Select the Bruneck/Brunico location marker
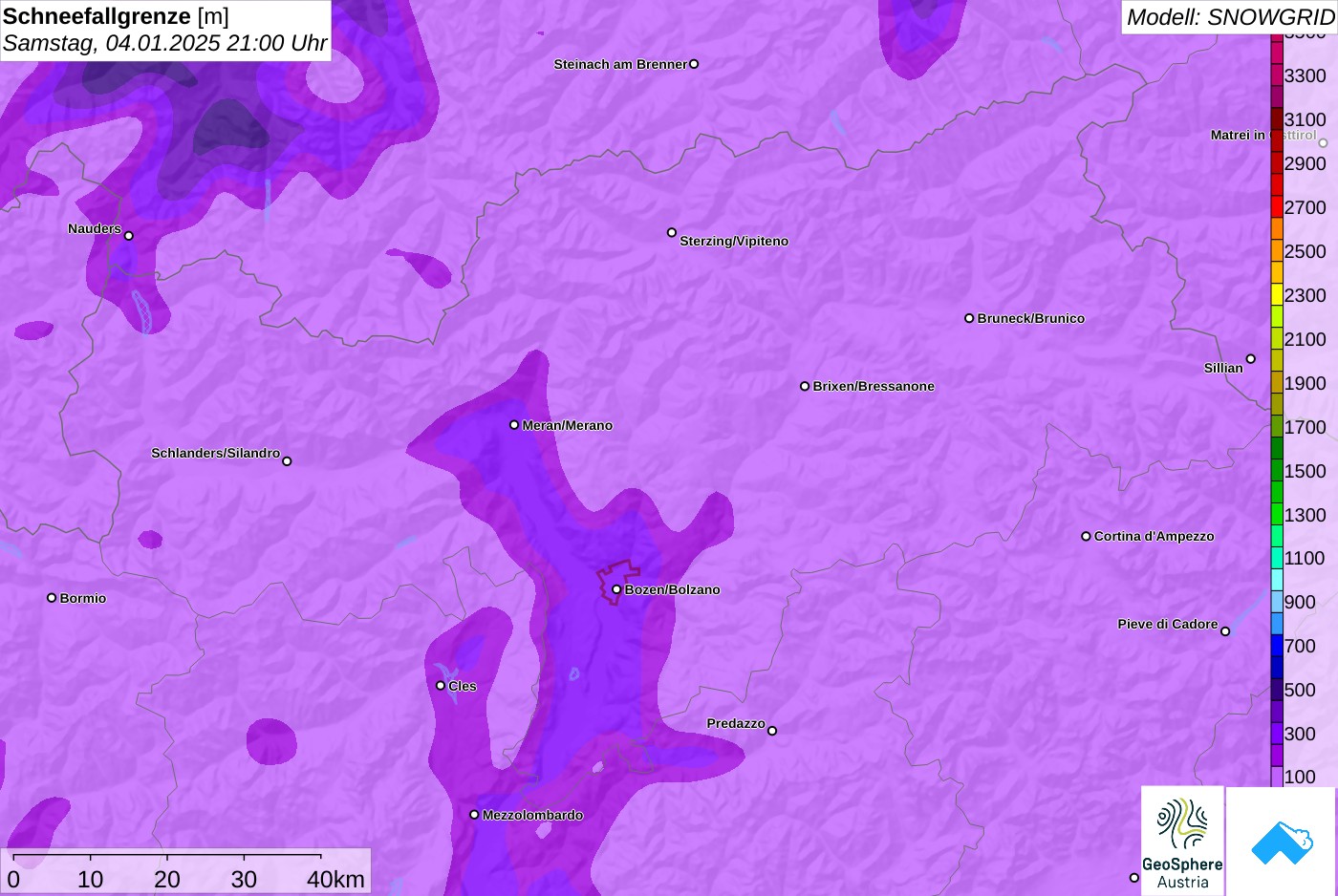Image resolution: width=1338 pixels, height=896 pixels. pyautogui.click(x=969, y=318)
